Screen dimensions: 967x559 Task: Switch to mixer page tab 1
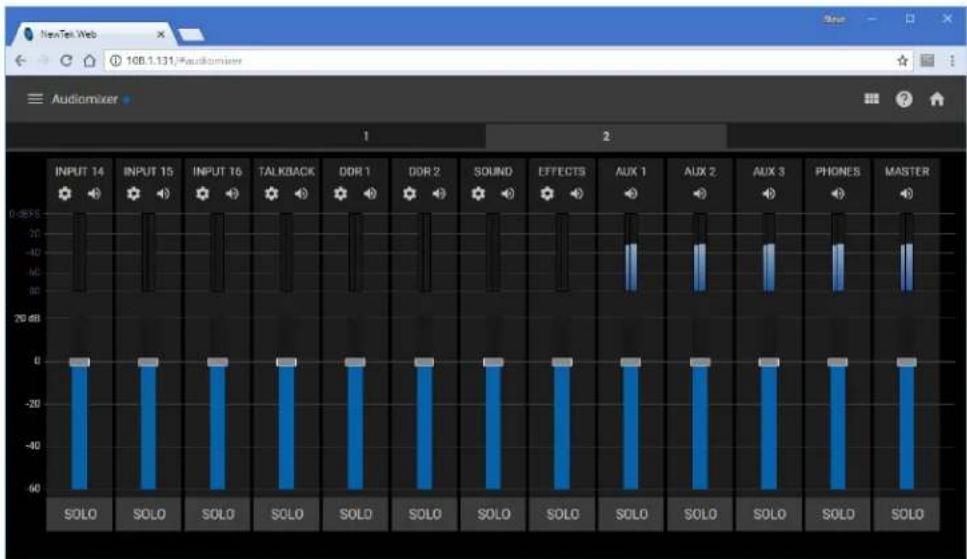coord(366,136)
